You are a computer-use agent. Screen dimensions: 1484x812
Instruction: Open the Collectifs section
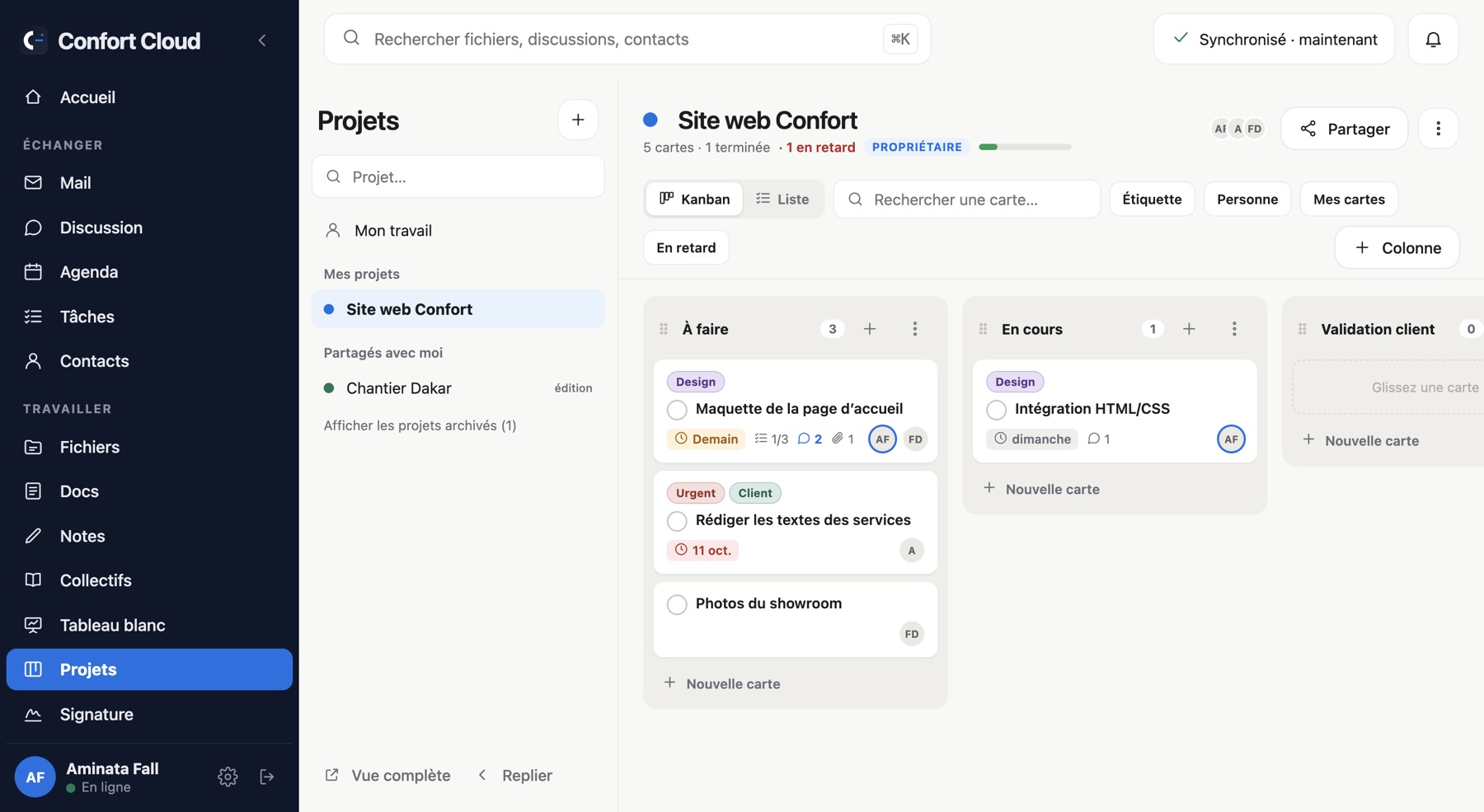(x=149, y=580)
